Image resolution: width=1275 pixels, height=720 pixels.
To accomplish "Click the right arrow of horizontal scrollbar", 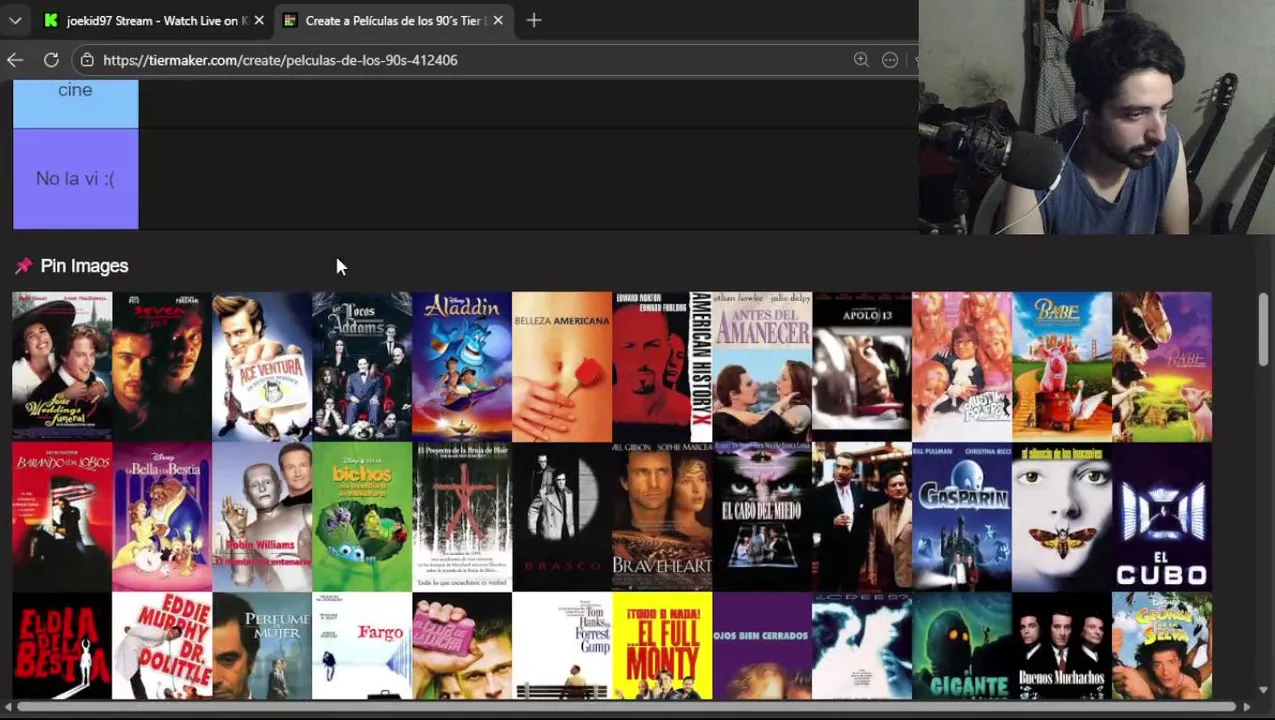I will click(x=1246, y=707).
